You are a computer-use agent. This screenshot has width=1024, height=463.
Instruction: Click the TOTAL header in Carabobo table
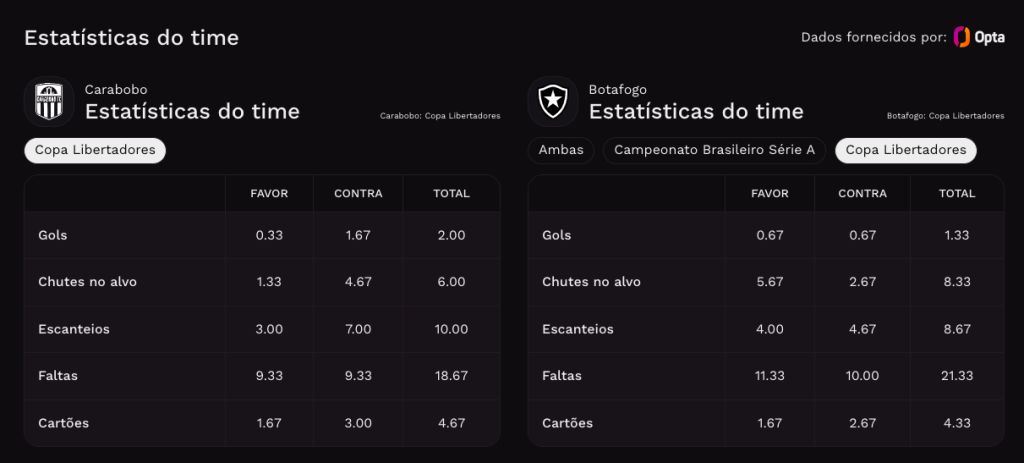click(451, 193)
